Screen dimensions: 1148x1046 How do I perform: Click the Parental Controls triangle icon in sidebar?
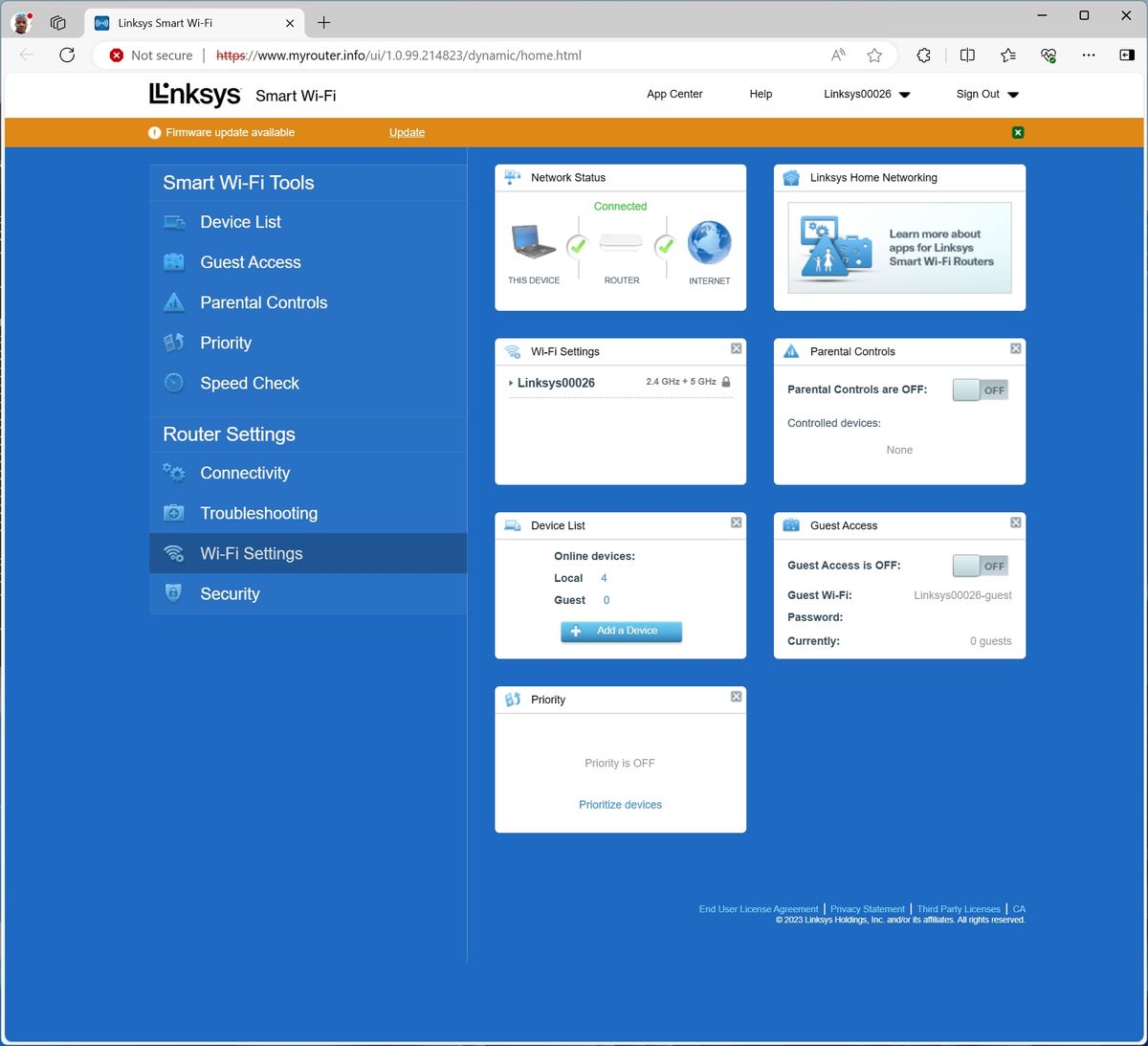click(x=174, y=302)
